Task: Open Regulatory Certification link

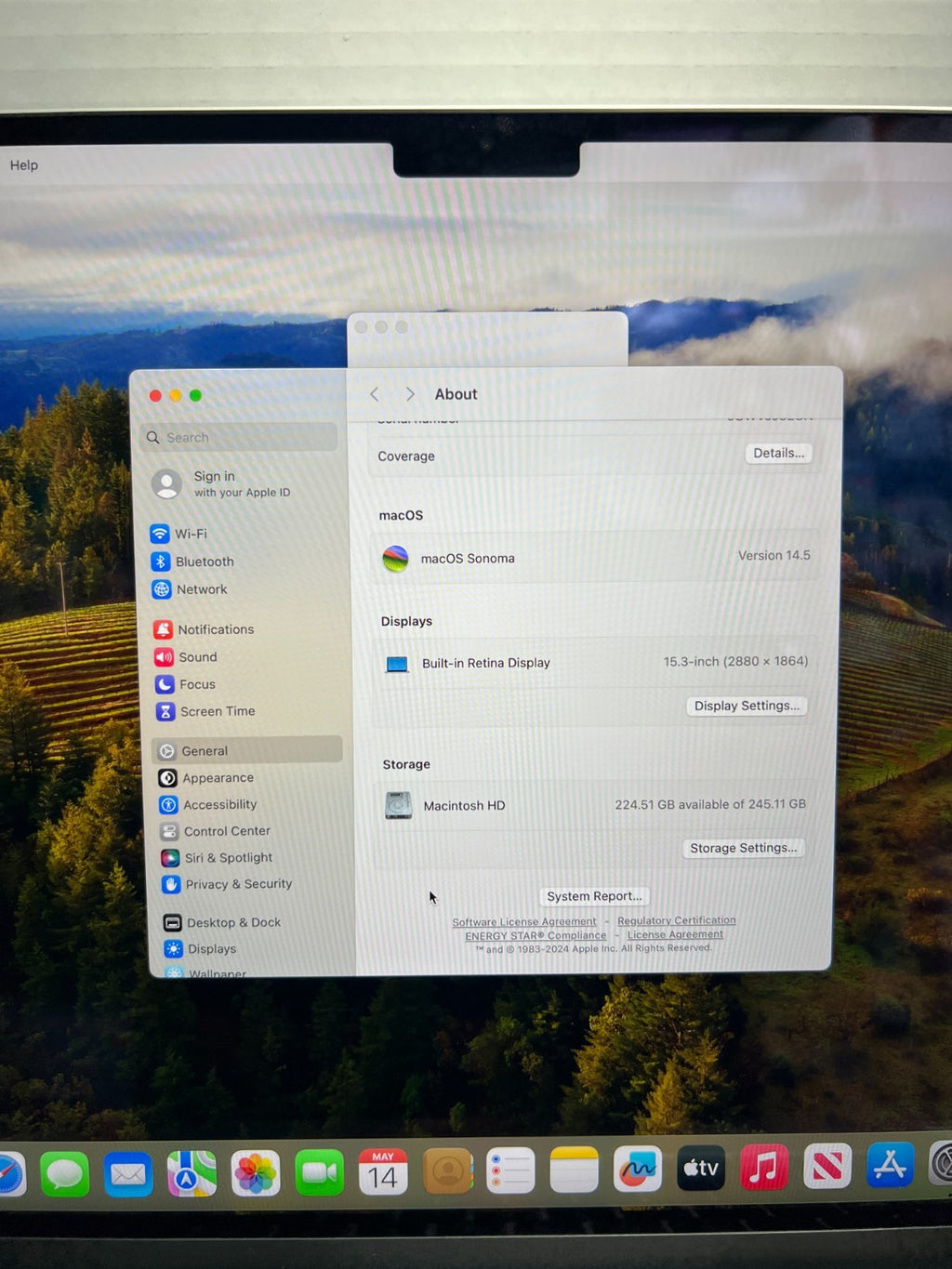Action: 677,920
